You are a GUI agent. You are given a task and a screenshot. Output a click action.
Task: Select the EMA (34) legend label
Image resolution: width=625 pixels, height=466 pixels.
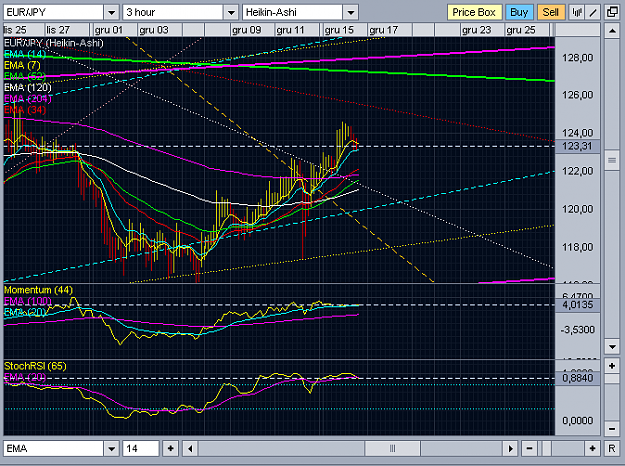point(25,110)
